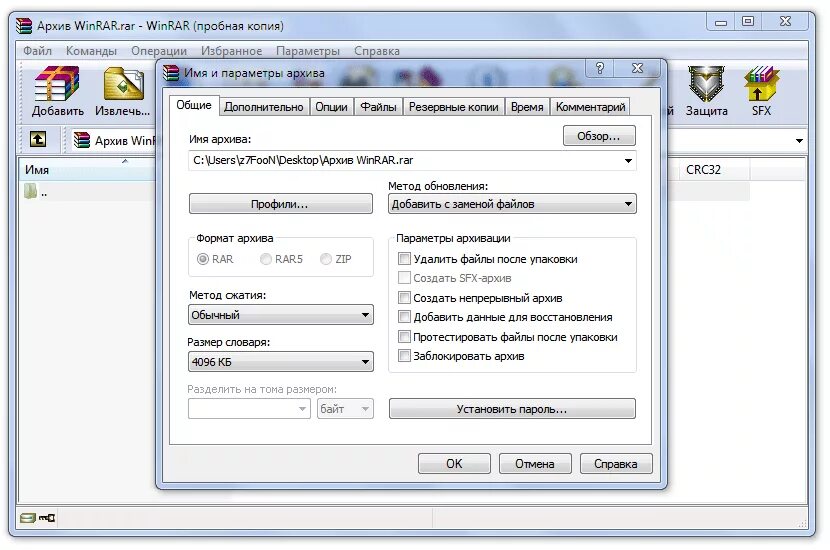Viewport: 830px width, 550px height.
Task: Open the Опции tab
Action: pos(331,107)
